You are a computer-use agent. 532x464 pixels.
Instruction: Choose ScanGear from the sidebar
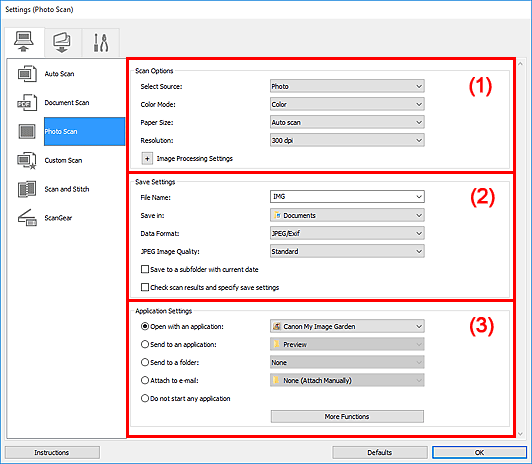tap(58, 218)
